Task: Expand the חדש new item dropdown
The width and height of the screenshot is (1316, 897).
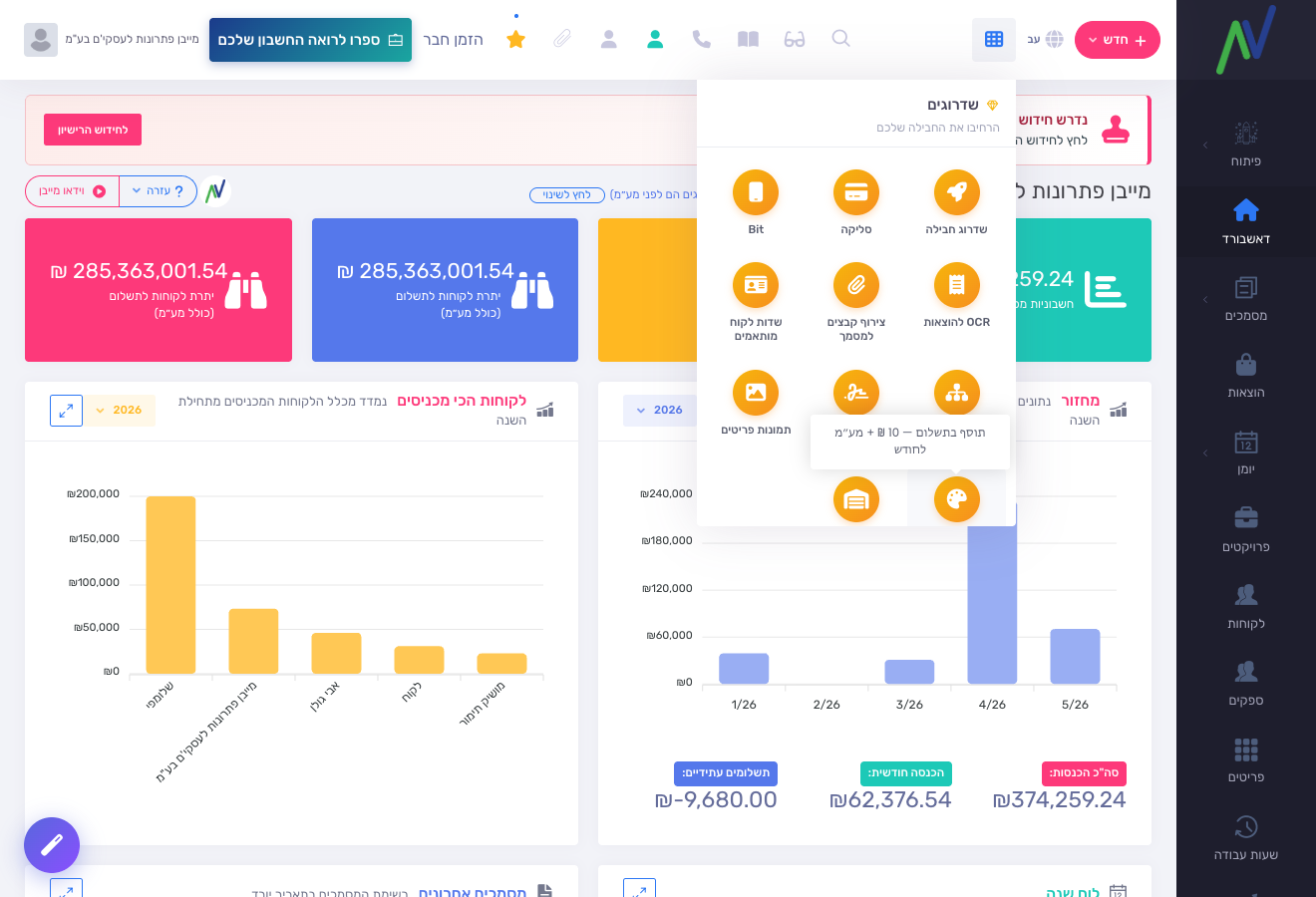Action: [x=1118, y=40]
